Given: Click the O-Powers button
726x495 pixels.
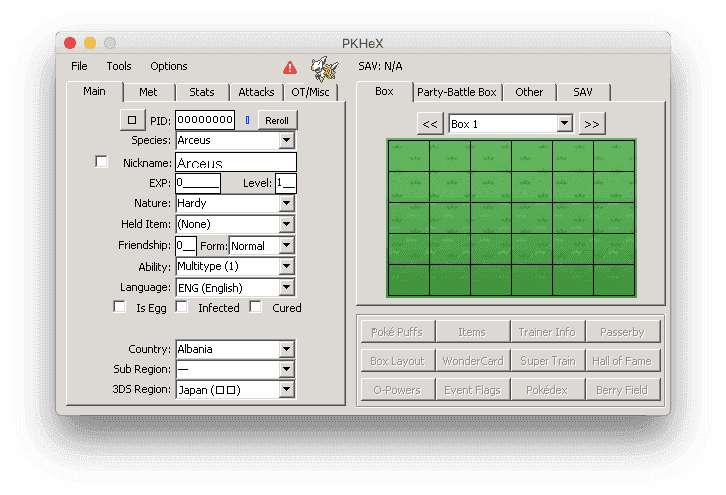Looking at the screenshot, I should click(397, 389).
